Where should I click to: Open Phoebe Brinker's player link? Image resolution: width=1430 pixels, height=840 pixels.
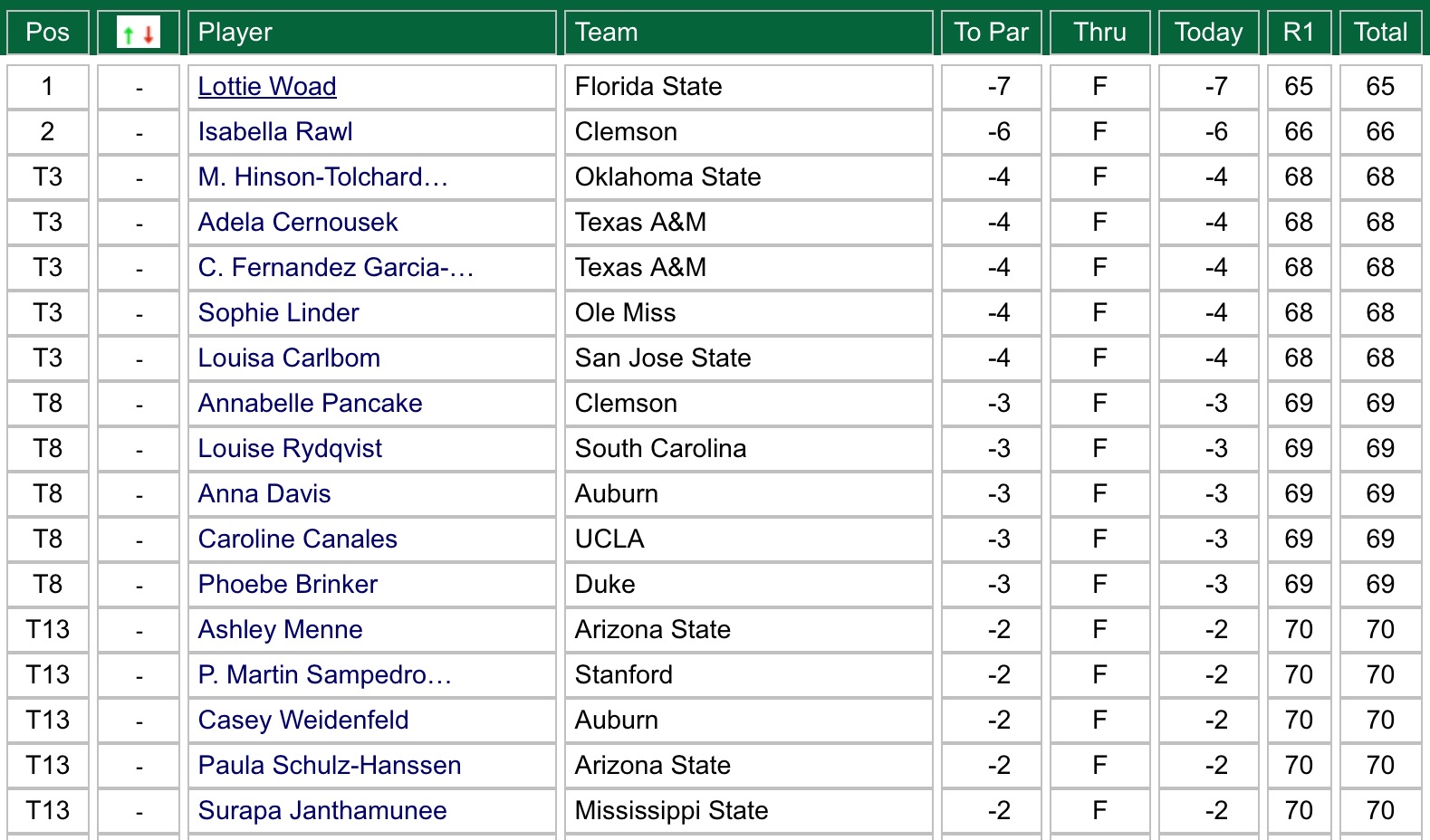288,585
